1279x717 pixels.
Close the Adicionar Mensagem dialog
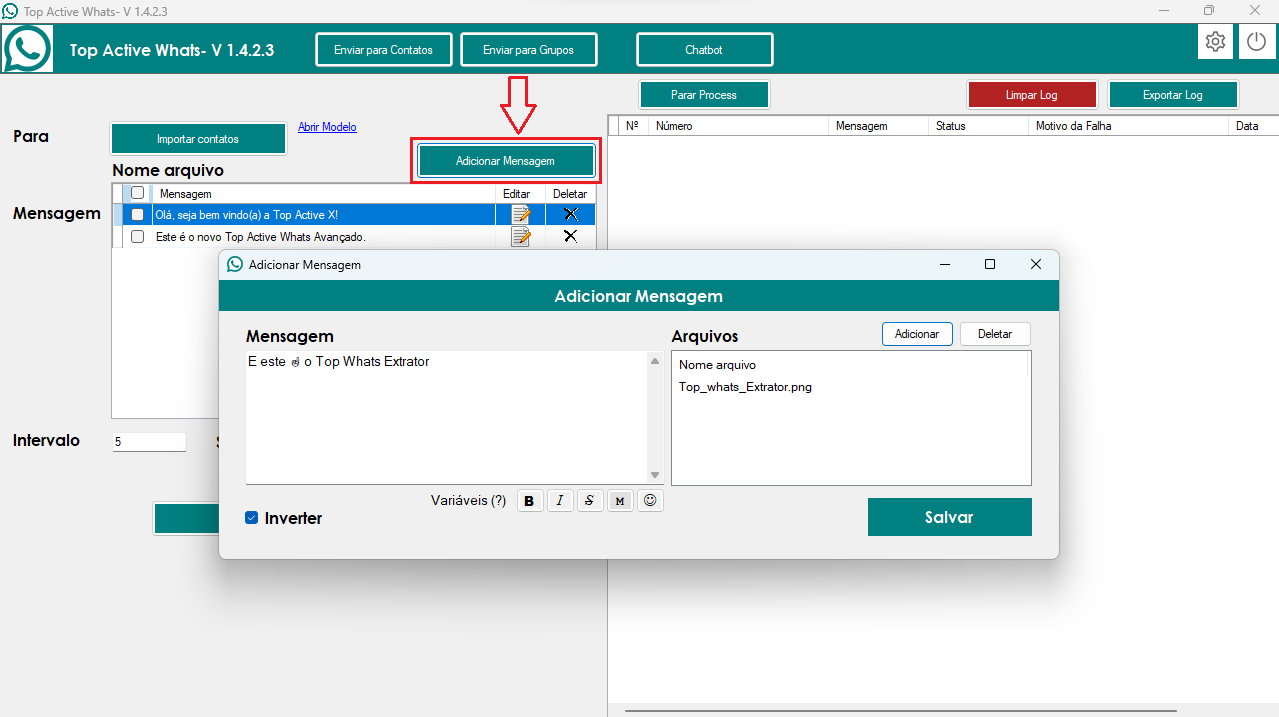pyautogui.click(x=1036, y=264)
